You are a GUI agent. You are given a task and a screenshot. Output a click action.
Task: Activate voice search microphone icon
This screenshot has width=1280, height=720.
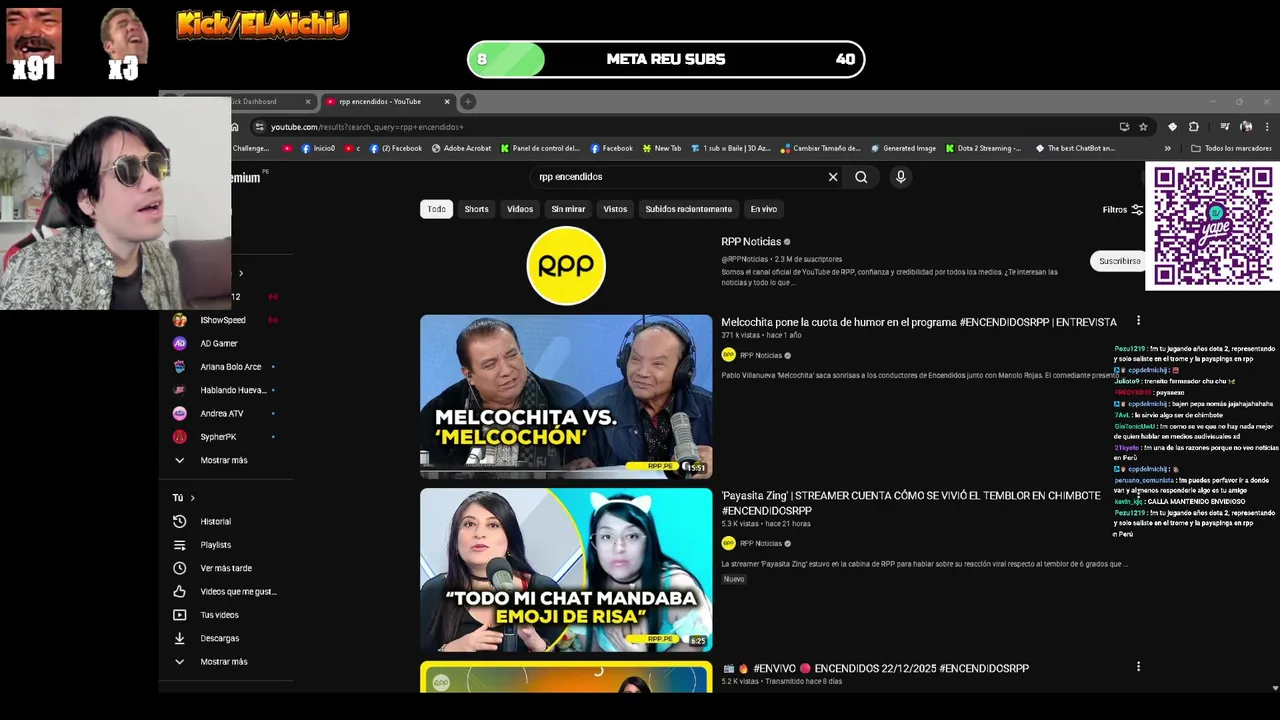point(900,177)
